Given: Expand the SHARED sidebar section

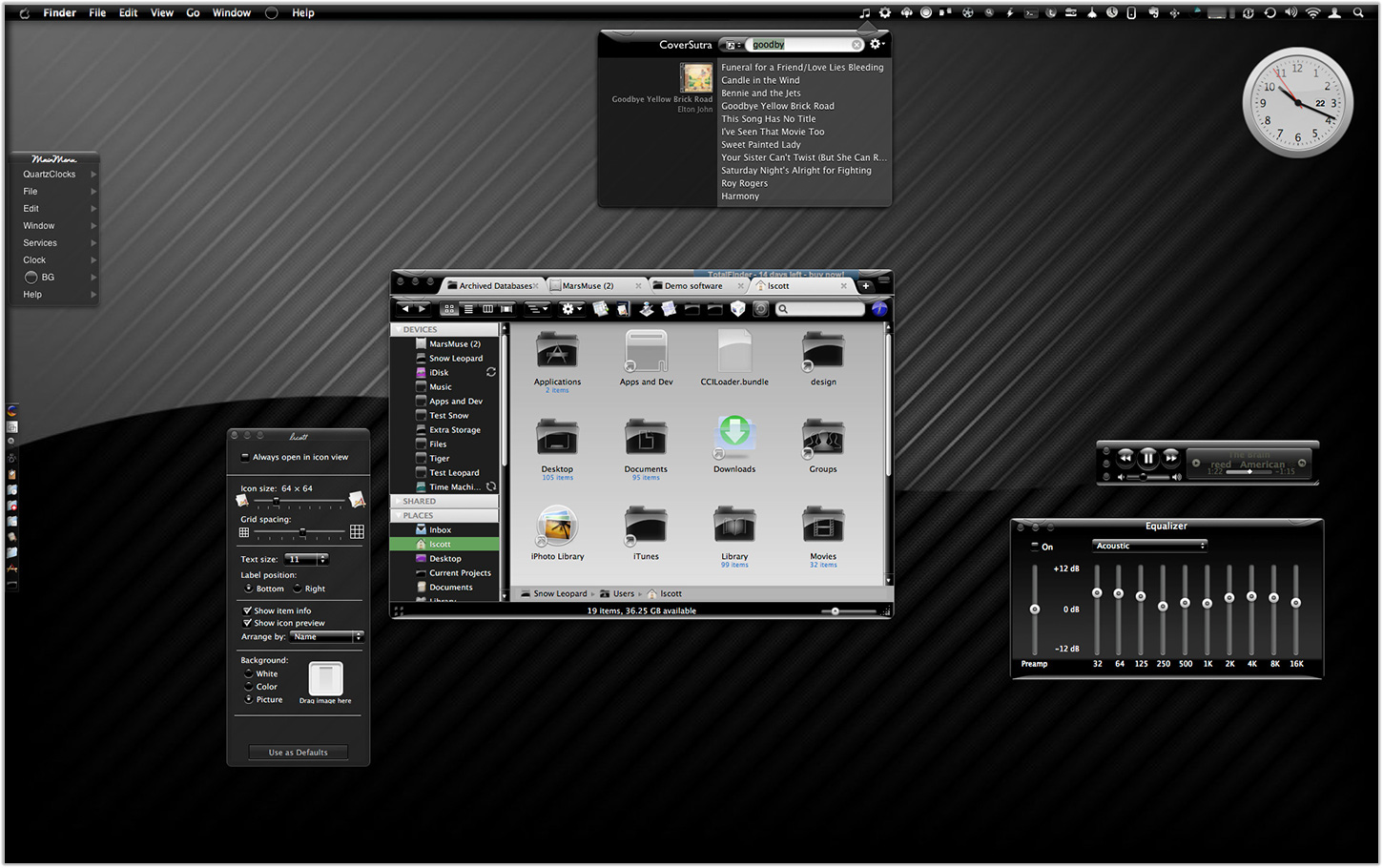Looking at the screenshot, I should [397, 501].
